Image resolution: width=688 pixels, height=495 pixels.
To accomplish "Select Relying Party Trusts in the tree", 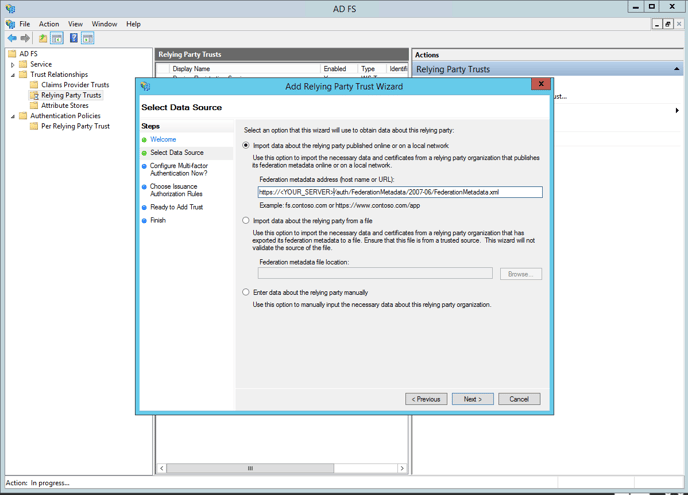I will coord(71,95).
